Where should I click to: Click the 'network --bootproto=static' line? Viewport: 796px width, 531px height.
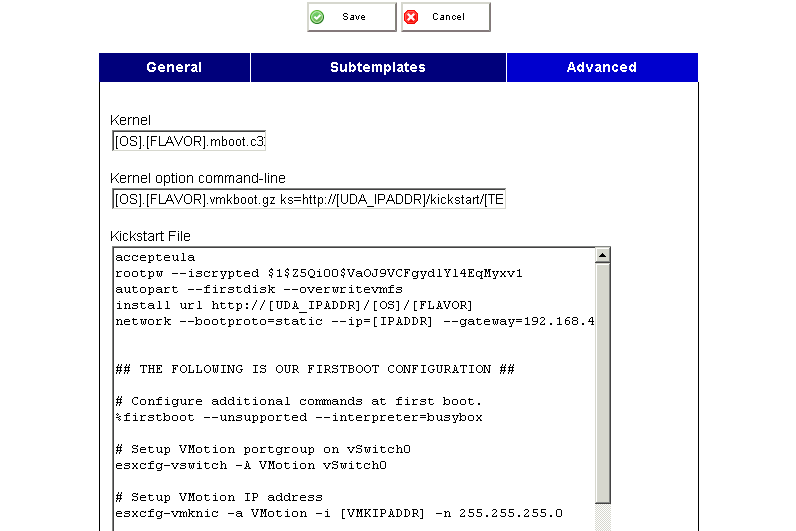click(x=354, y=321)
